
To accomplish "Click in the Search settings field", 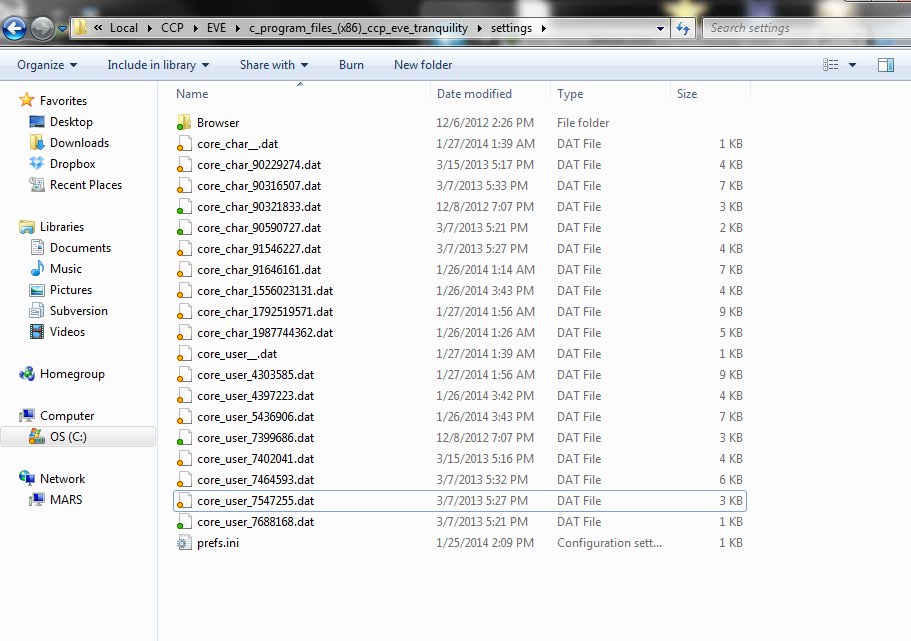I will 807,28.
